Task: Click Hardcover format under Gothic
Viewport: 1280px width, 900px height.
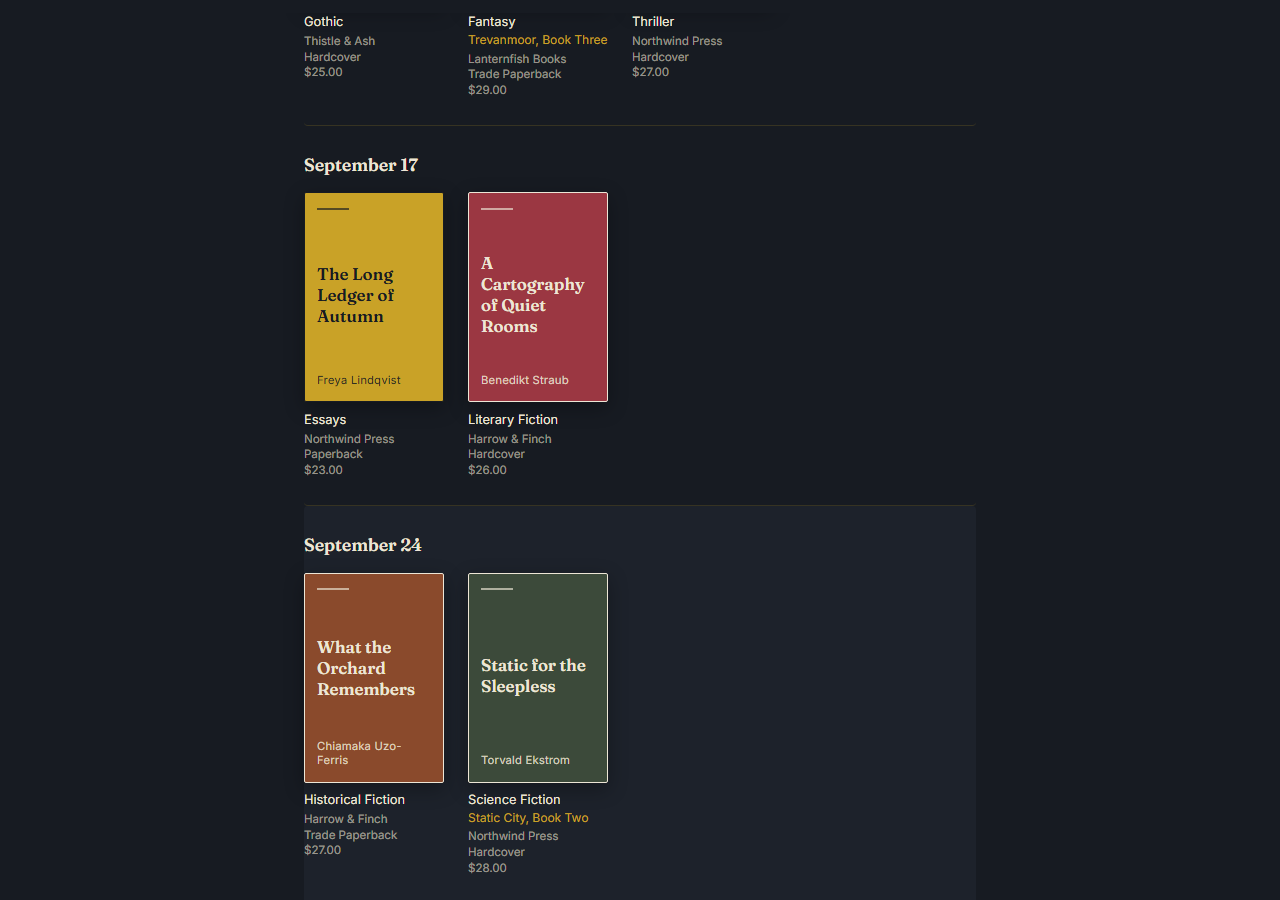Action: [332, 57]
